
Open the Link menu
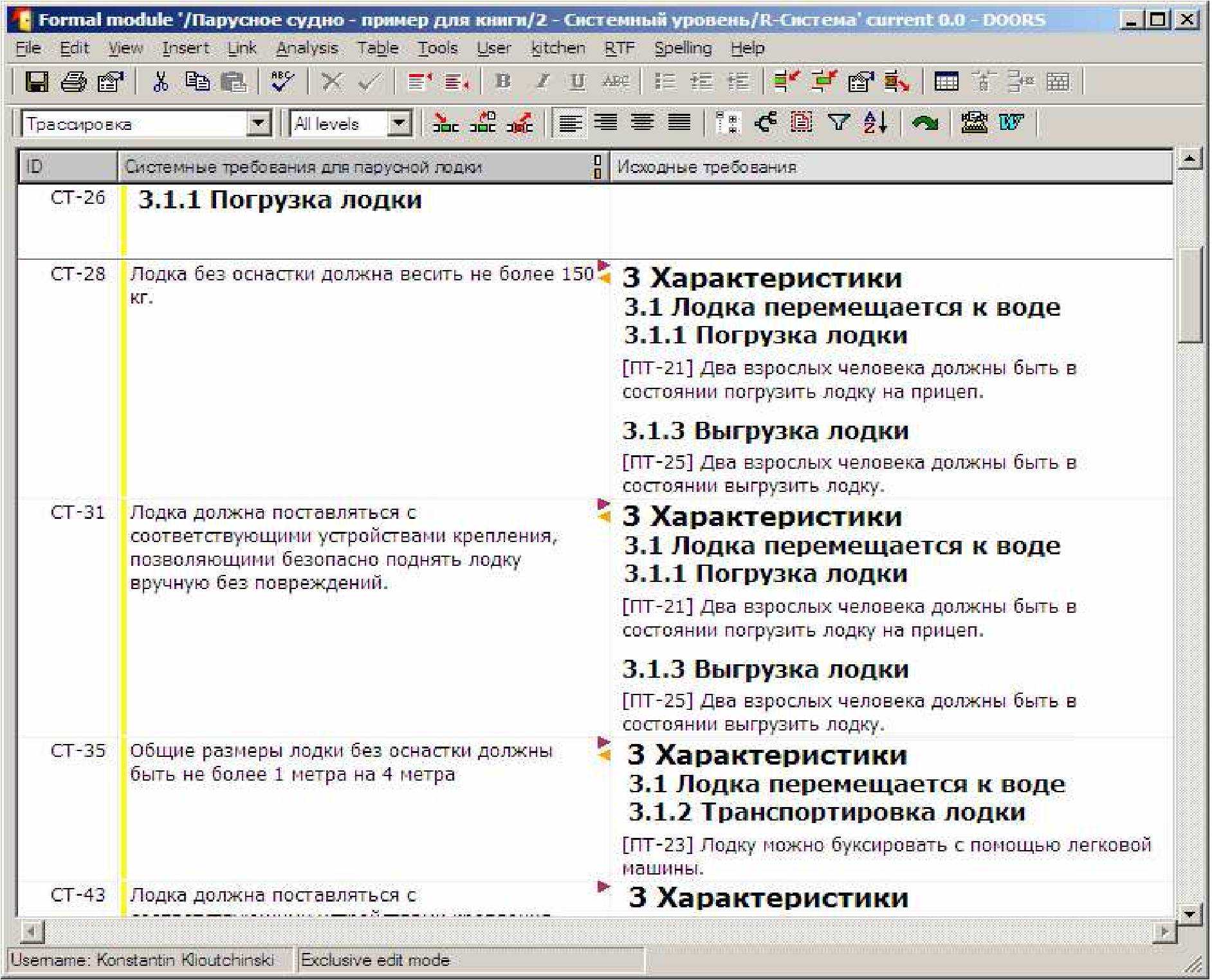point(242,48)
